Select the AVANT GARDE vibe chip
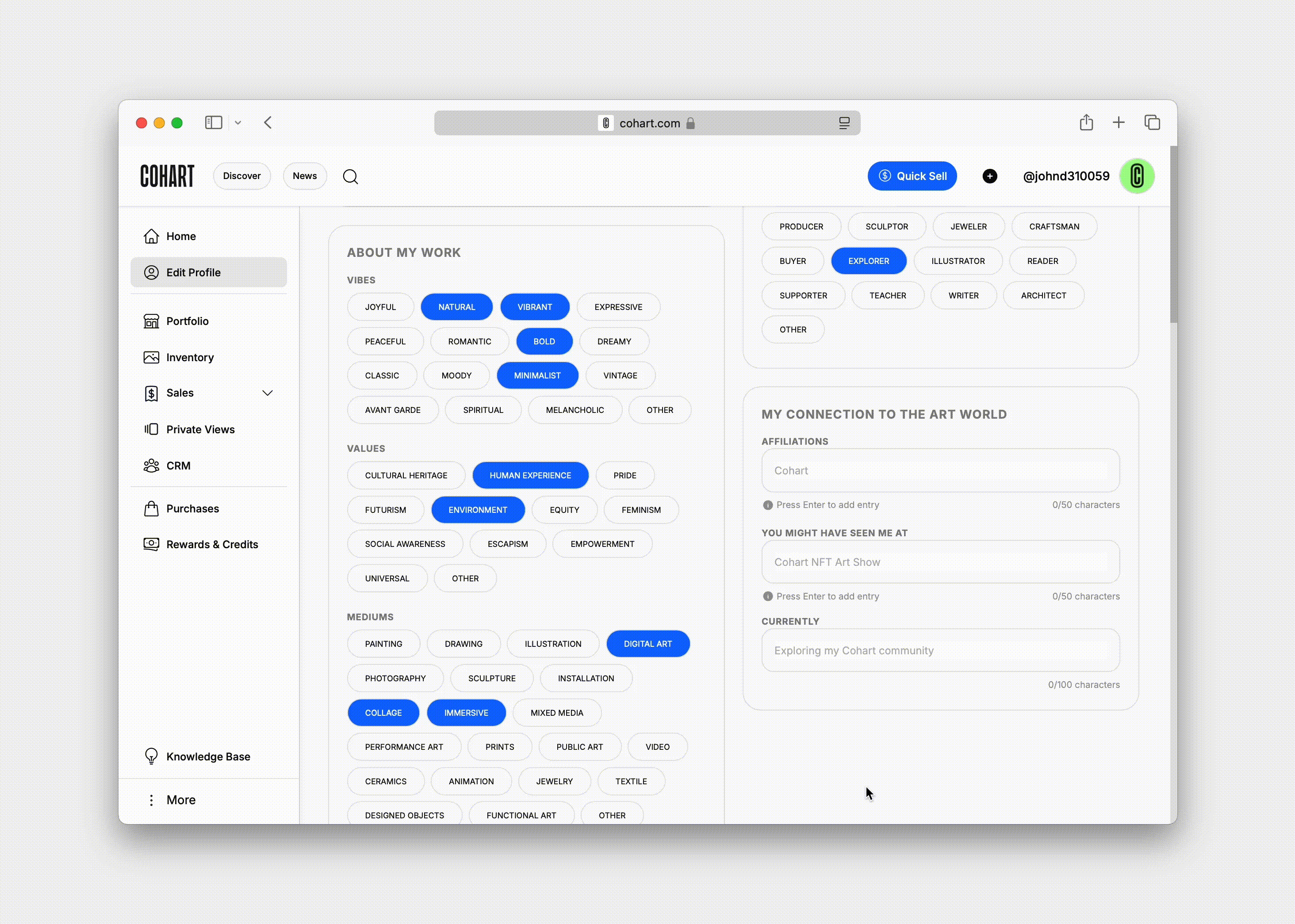The height and width of the screenshot is (924, 1295). click(x=393, y=410)
